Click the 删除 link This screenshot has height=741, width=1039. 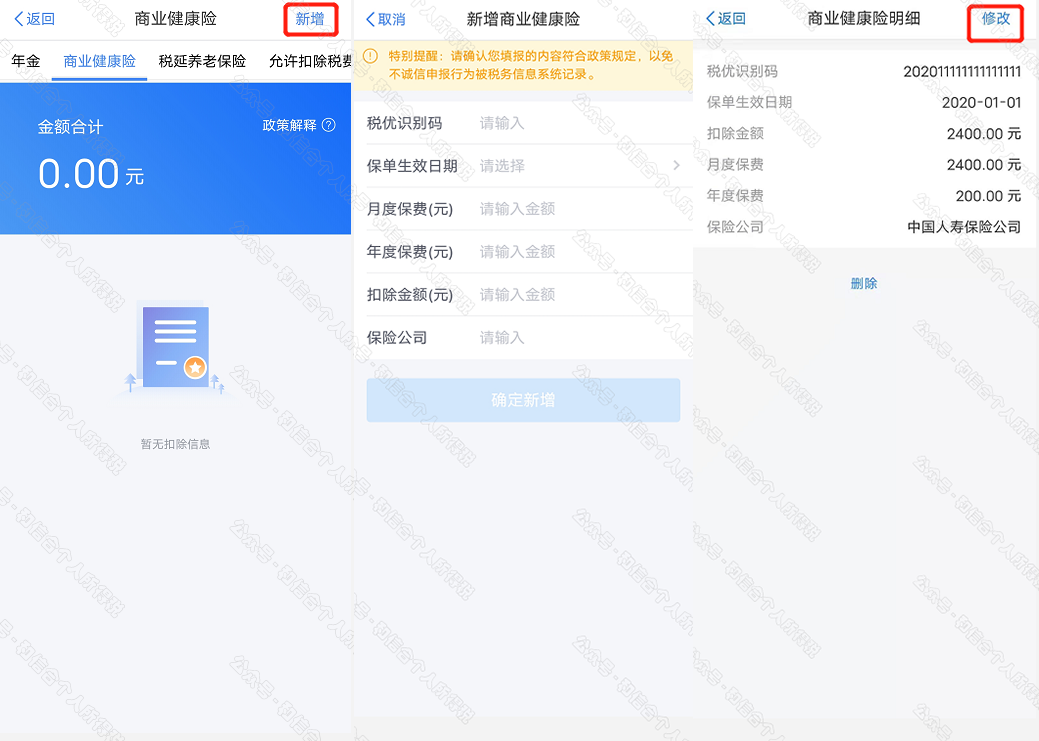(864, 284)
